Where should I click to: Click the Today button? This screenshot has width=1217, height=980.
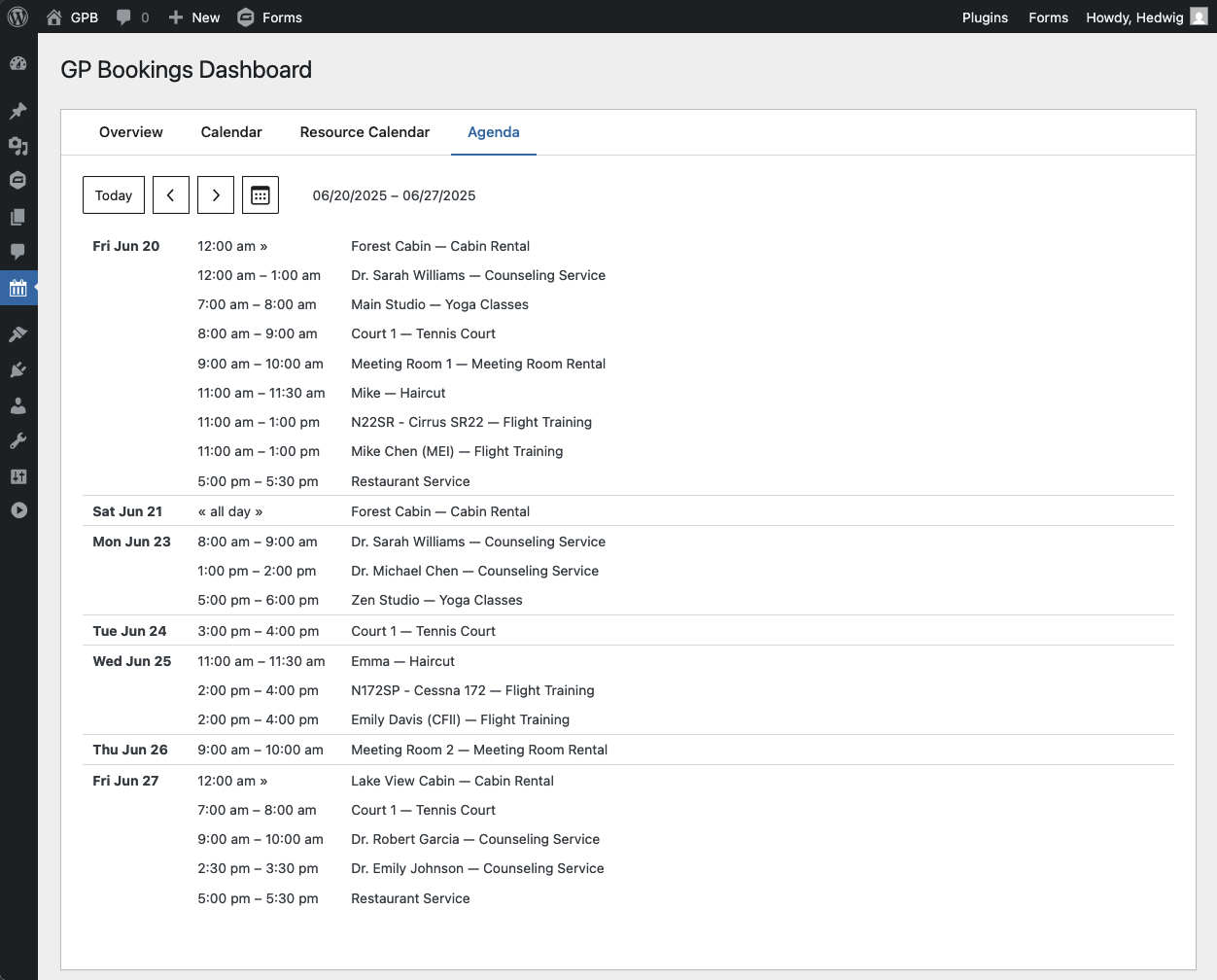pyautogui.click(x=114, y=194)
